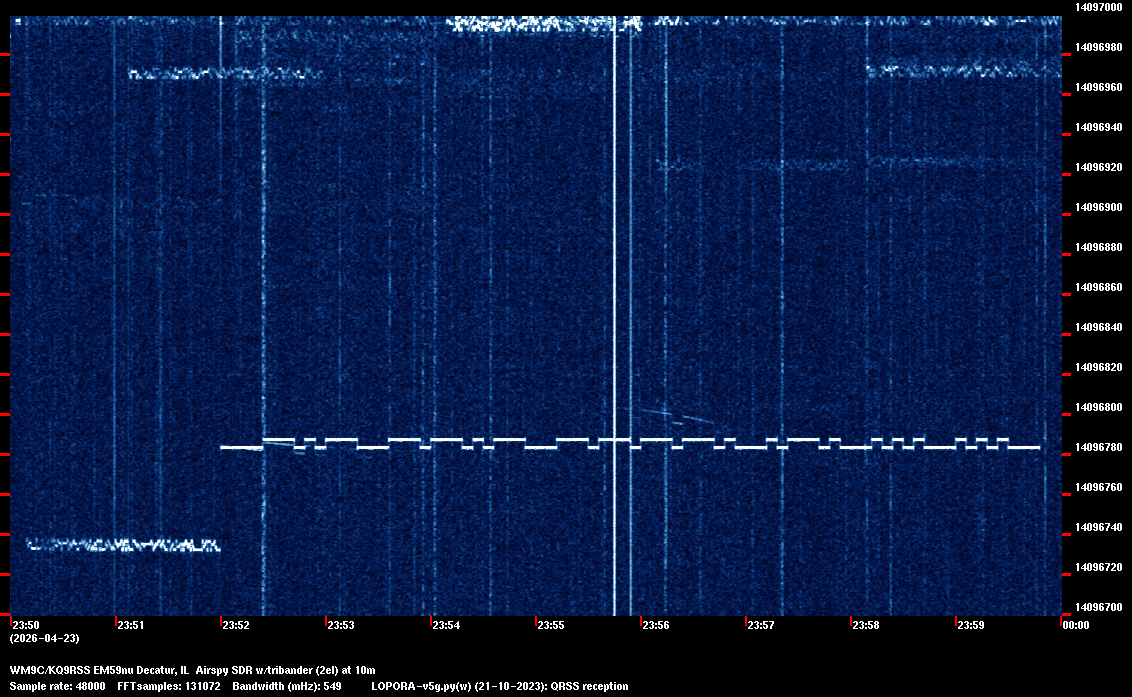Click the 14097000 frequency label
1132x697 pixels.
tap(1098, 7)
